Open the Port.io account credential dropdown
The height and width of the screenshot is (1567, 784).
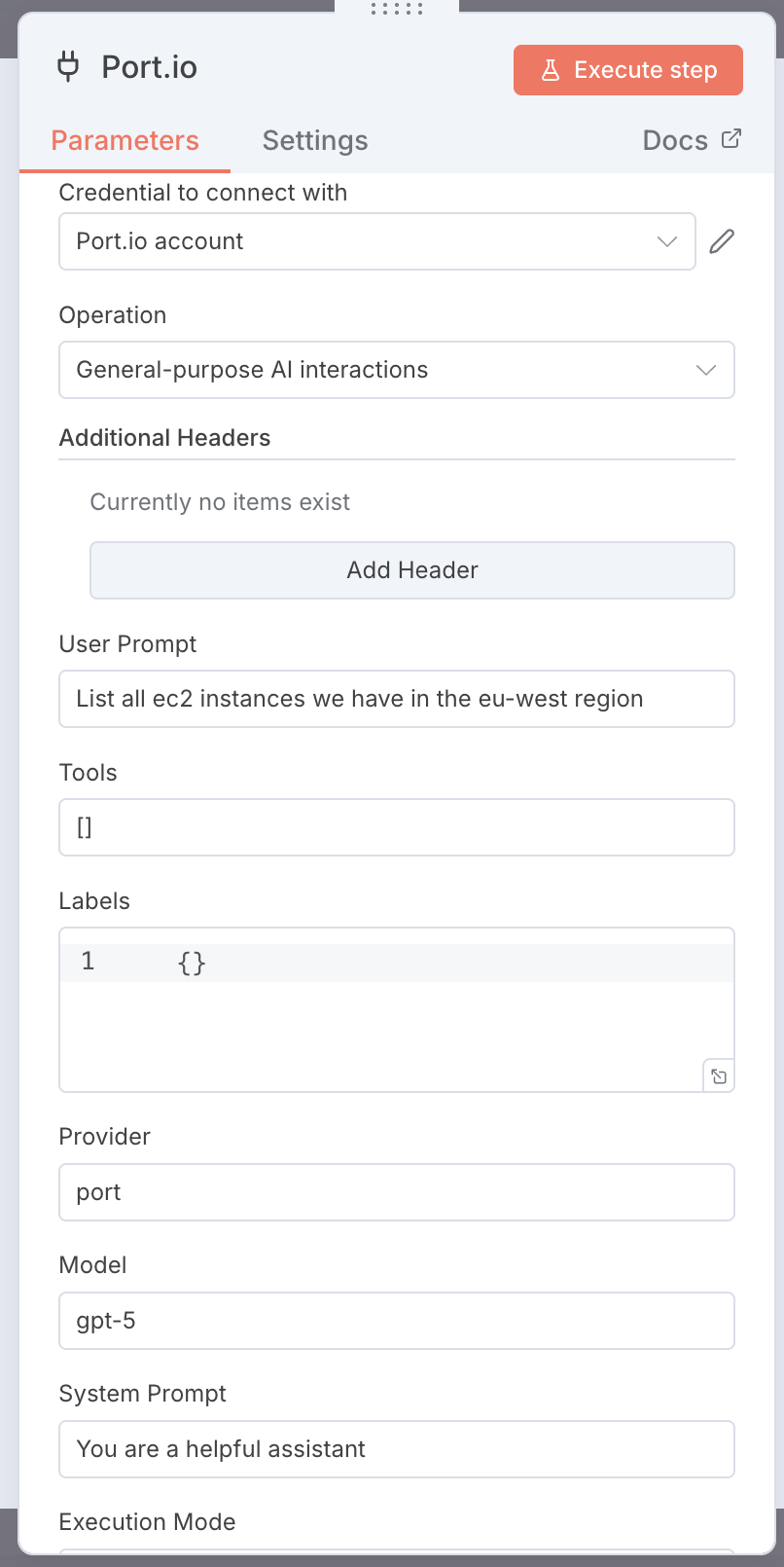[x=376, y=241]
